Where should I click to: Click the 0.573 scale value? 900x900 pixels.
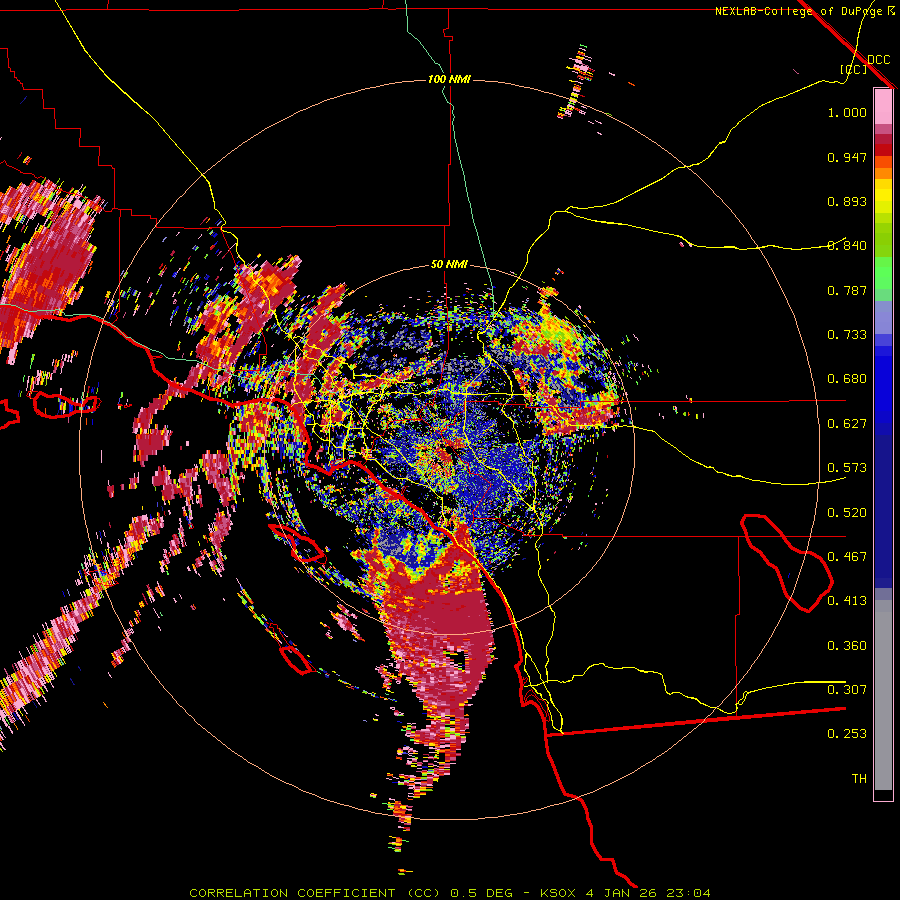(x=847, y=468)
